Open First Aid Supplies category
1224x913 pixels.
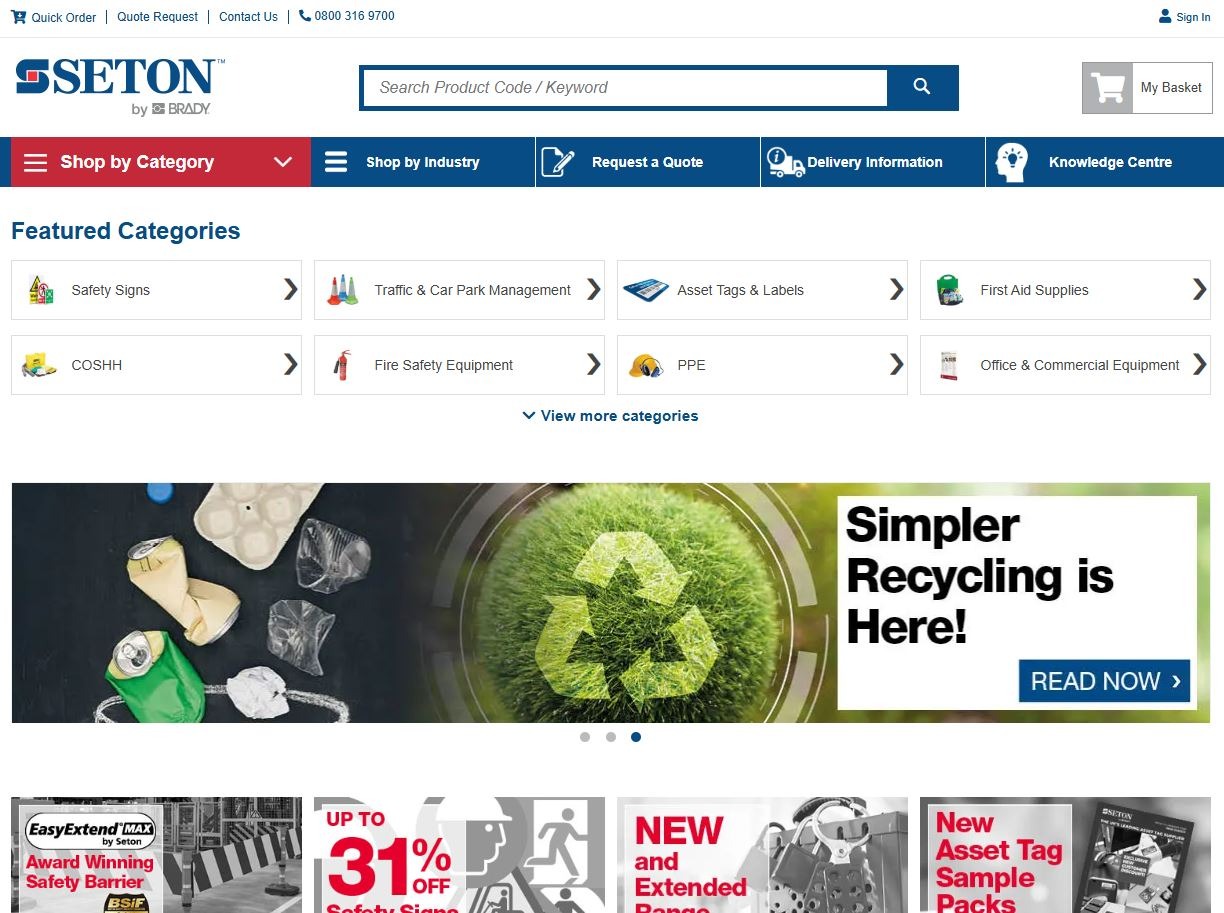pyautogui.click(x=1065, y=290)
